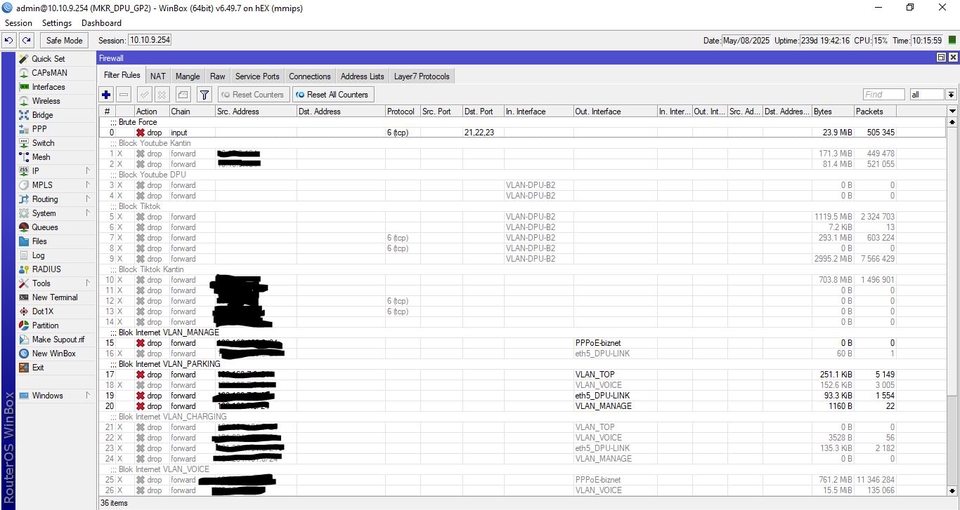This screenshot has height=510, width=960.
Task: Switch to the NAT tab
Action: pyautogui.click(x=158, y=76)
